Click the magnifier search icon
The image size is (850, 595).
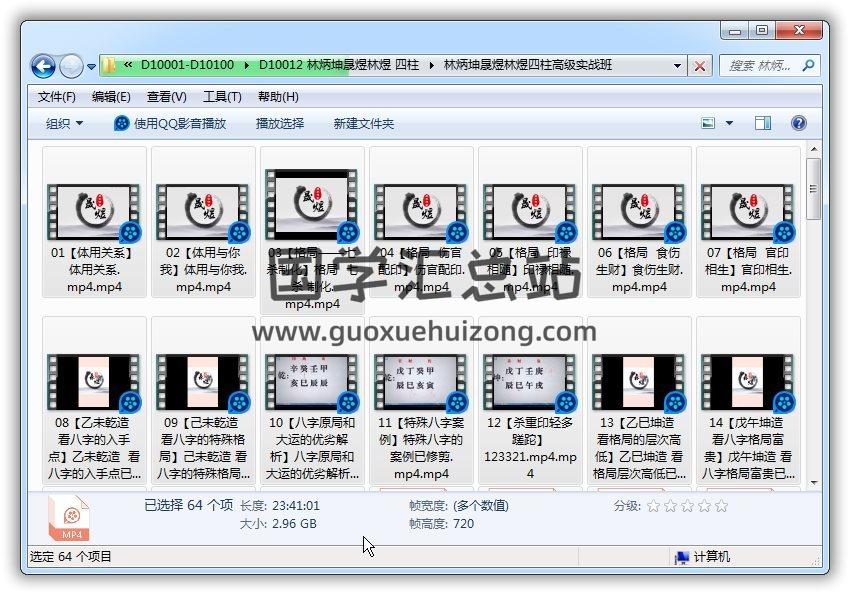808,66
